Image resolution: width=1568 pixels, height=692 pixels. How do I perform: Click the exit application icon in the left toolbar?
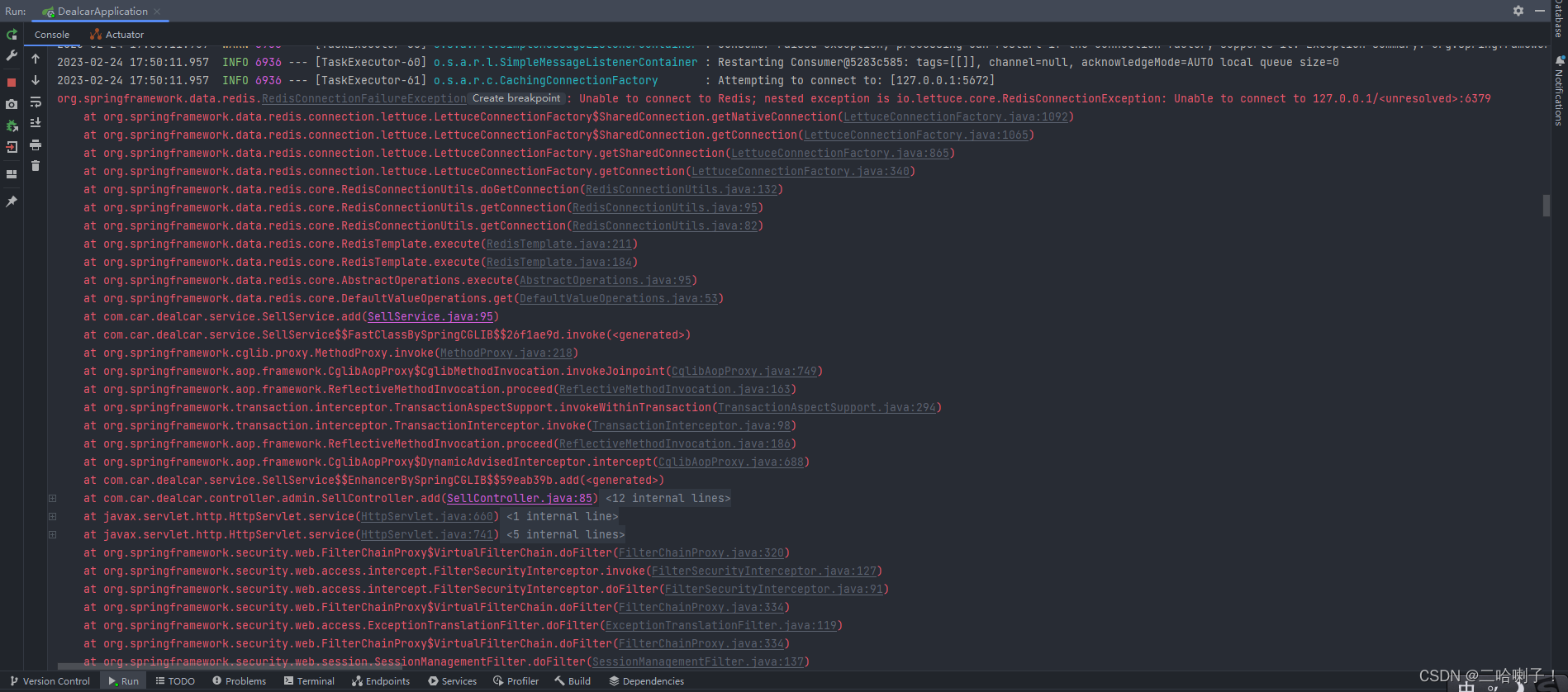click(12, 147)
